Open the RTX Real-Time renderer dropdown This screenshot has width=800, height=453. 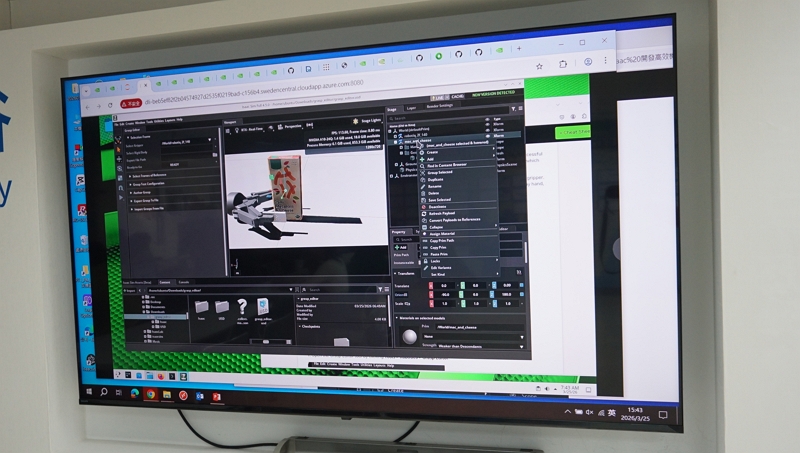coord(249,129)
